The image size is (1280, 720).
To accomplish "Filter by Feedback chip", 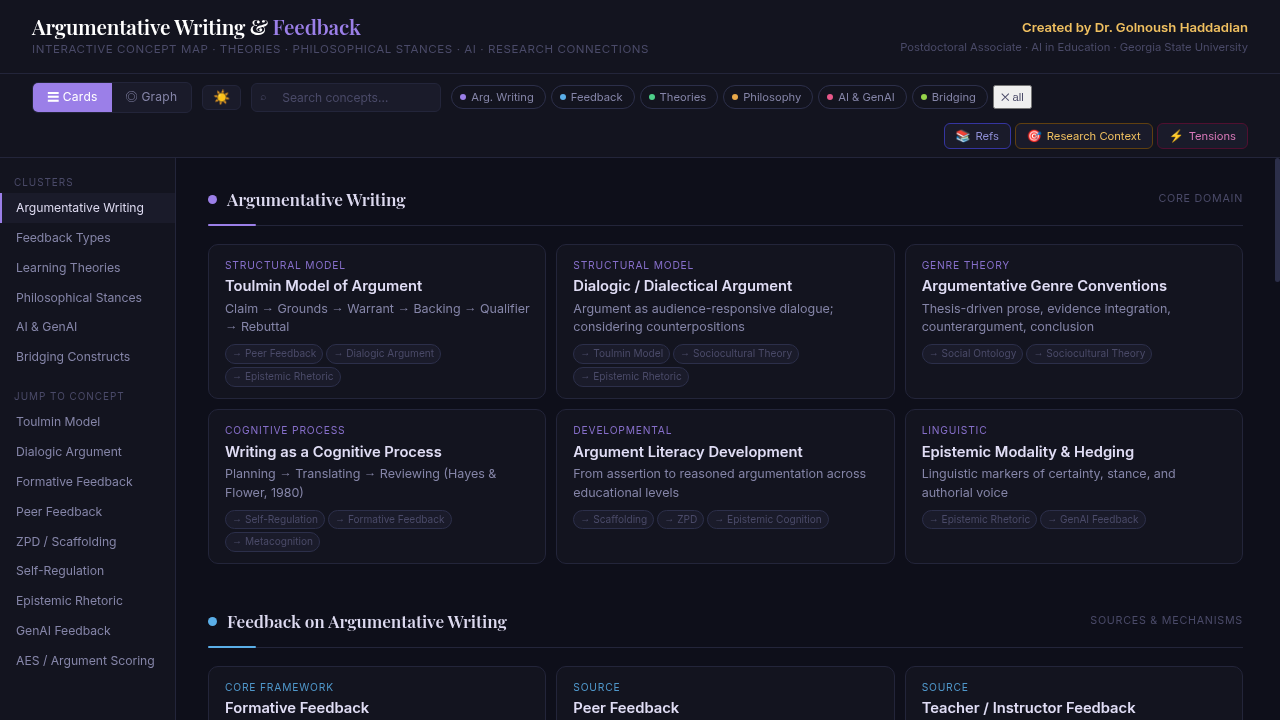I will (592, 97).
